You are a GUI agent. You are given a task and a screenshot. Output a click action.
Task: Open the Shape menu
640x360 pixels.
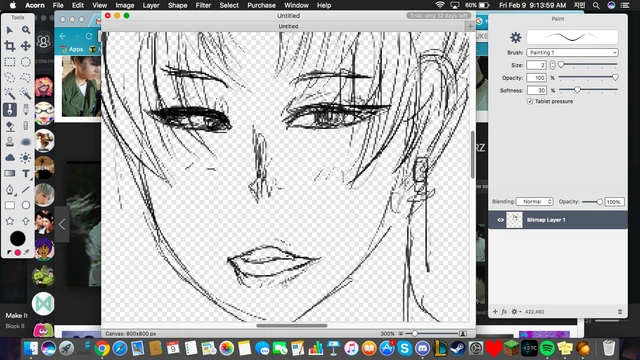[x=178, y=5]
